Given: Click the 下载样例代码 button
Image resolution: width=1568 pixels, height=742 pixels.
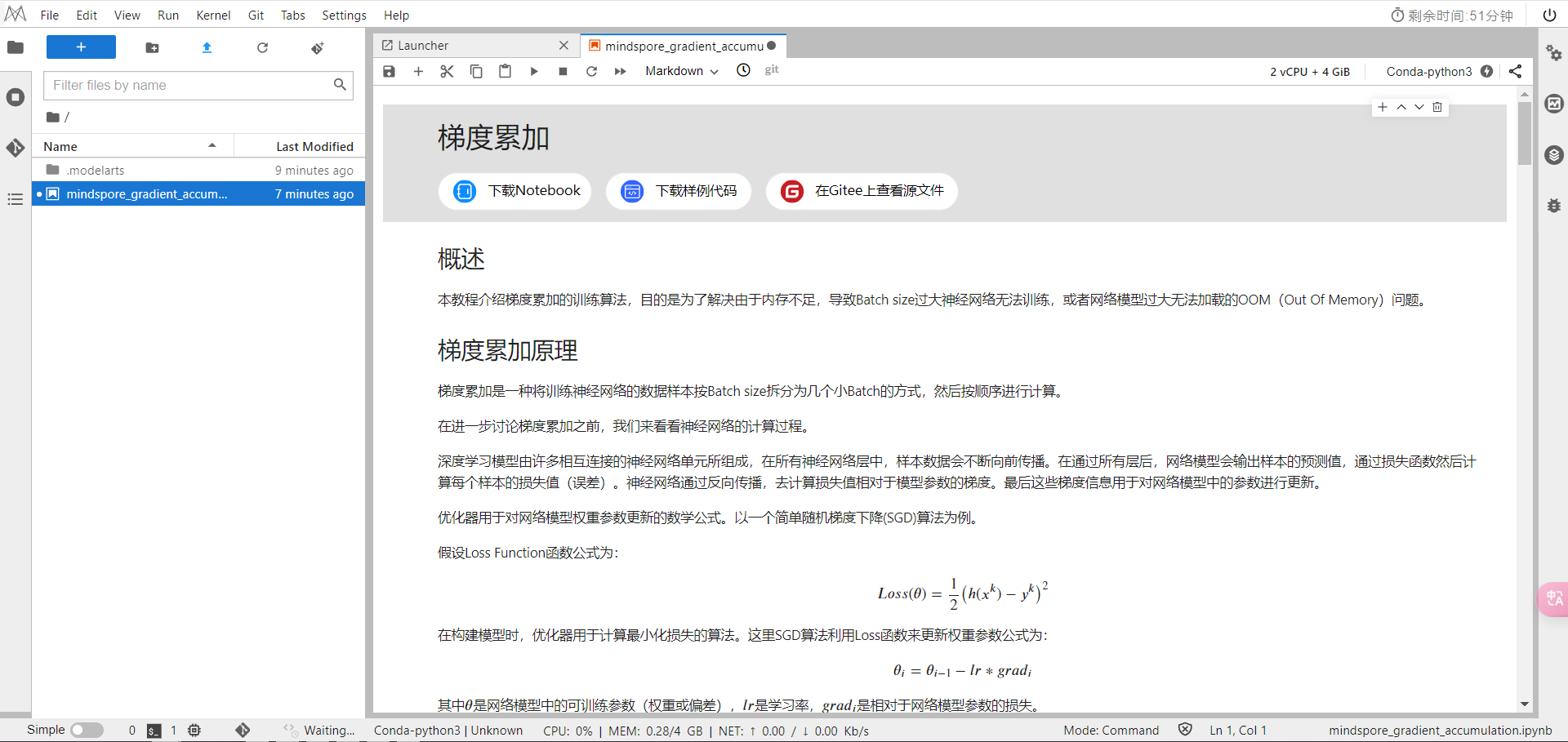Looking at the screenshot, I should tap(679, 191).
